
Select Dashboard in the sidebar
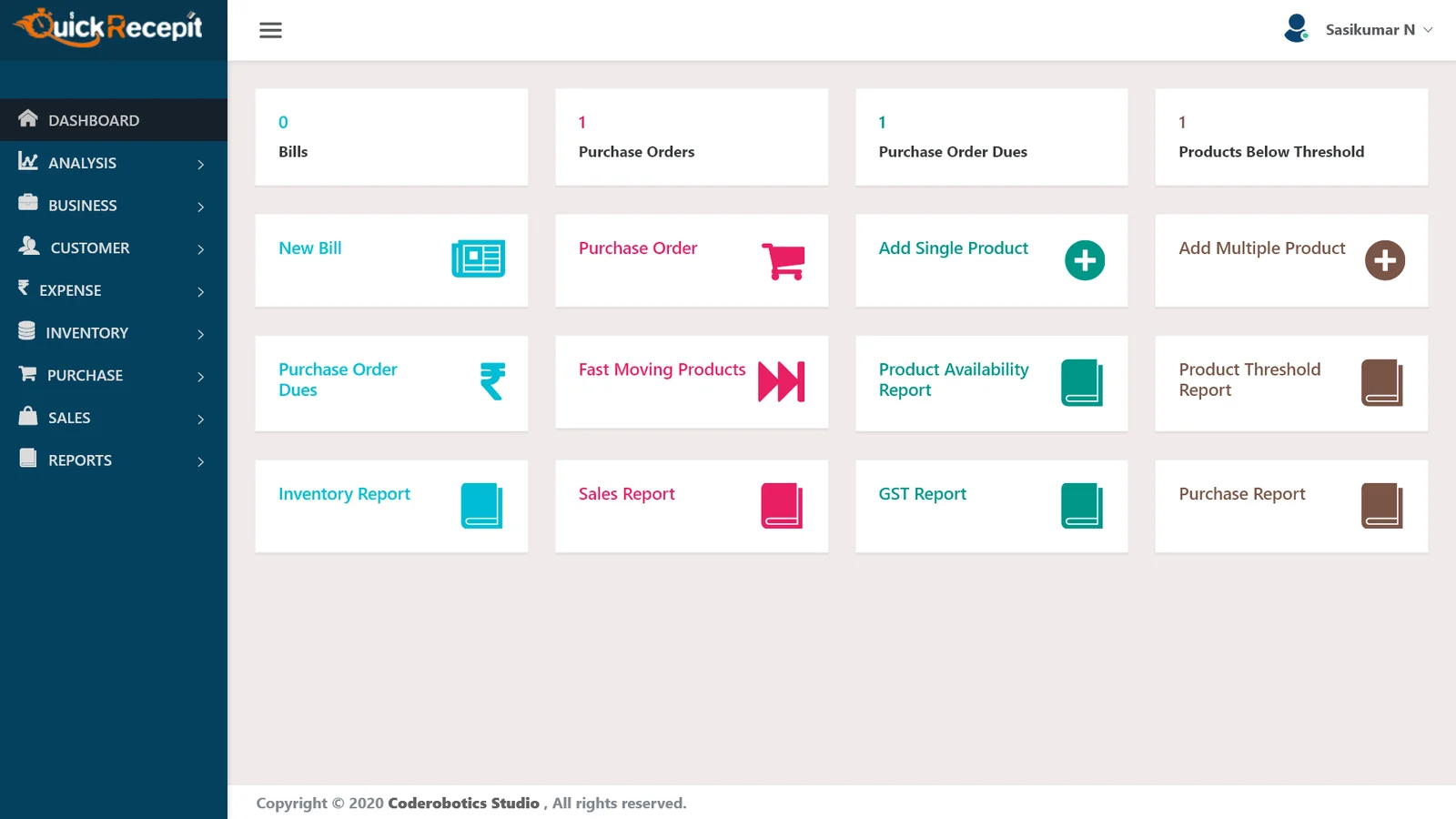point(114,120)
